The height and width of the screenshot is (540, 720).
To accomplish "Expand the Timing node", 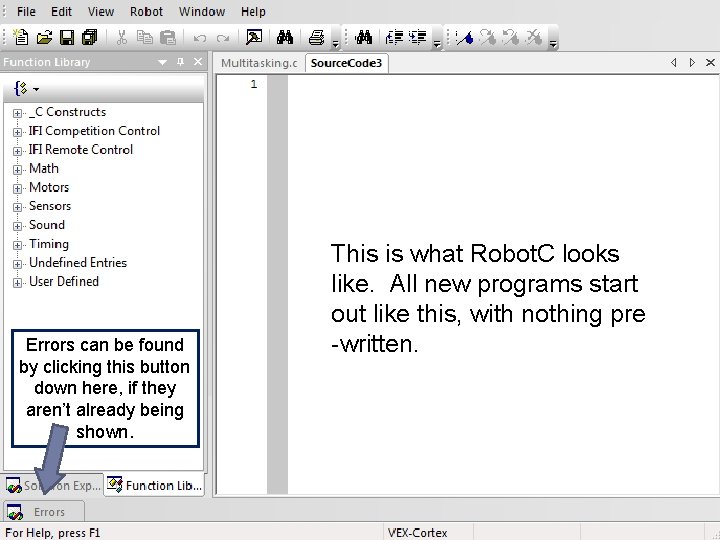I will pos(17,245).
